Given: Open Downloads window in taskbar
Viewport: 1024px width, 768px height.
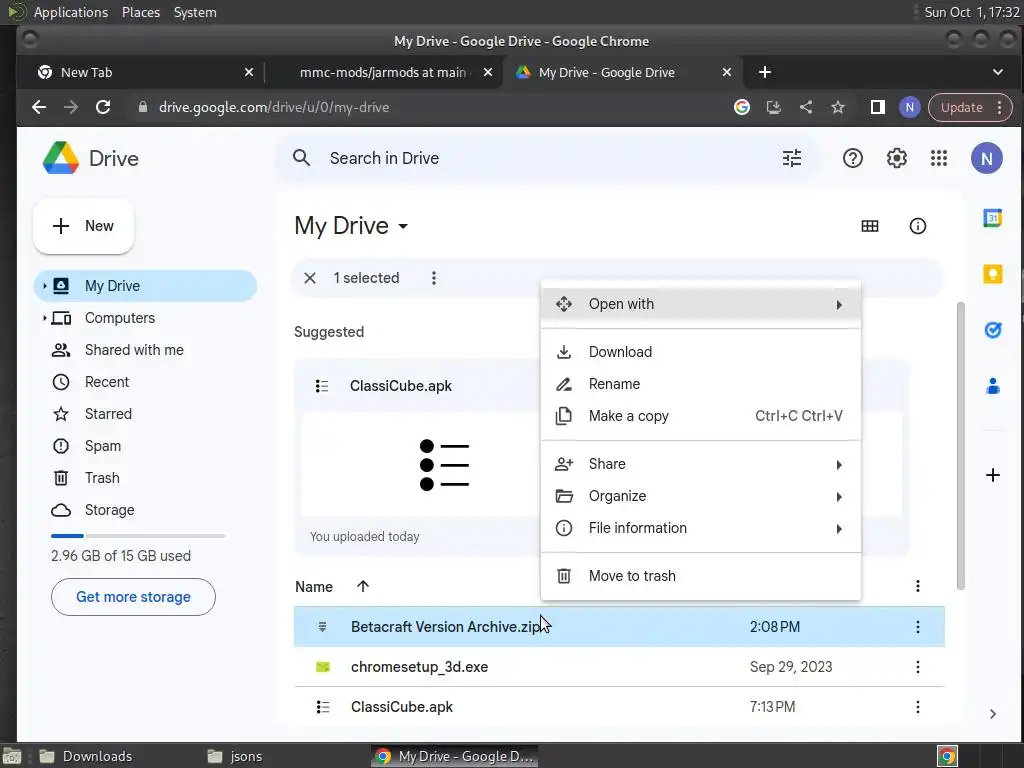Looking at the screenshot, I should click(86, 756).
